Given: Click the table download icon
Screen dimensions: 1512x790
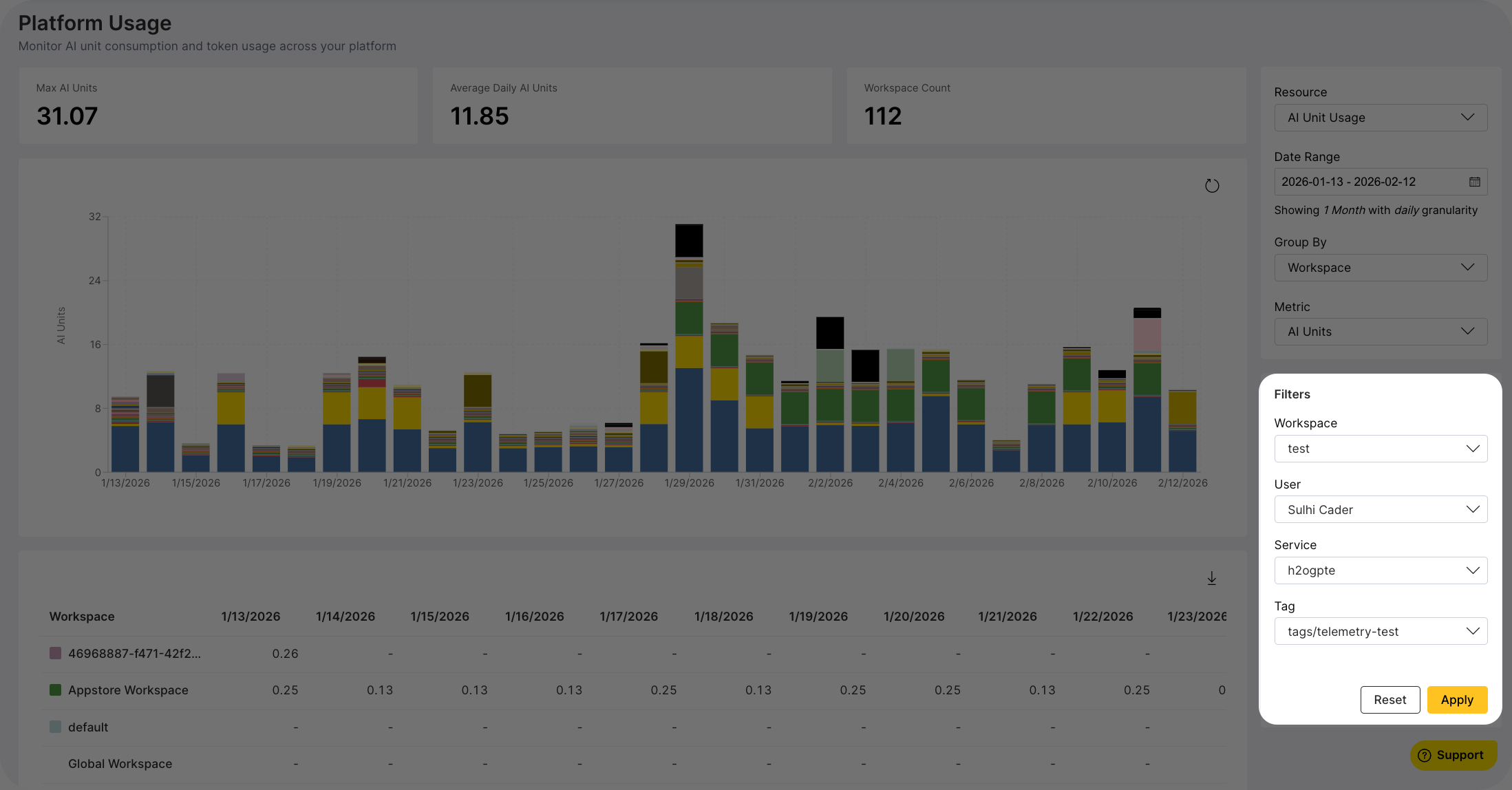Looking at the screenshot, I should [1212, 579].
